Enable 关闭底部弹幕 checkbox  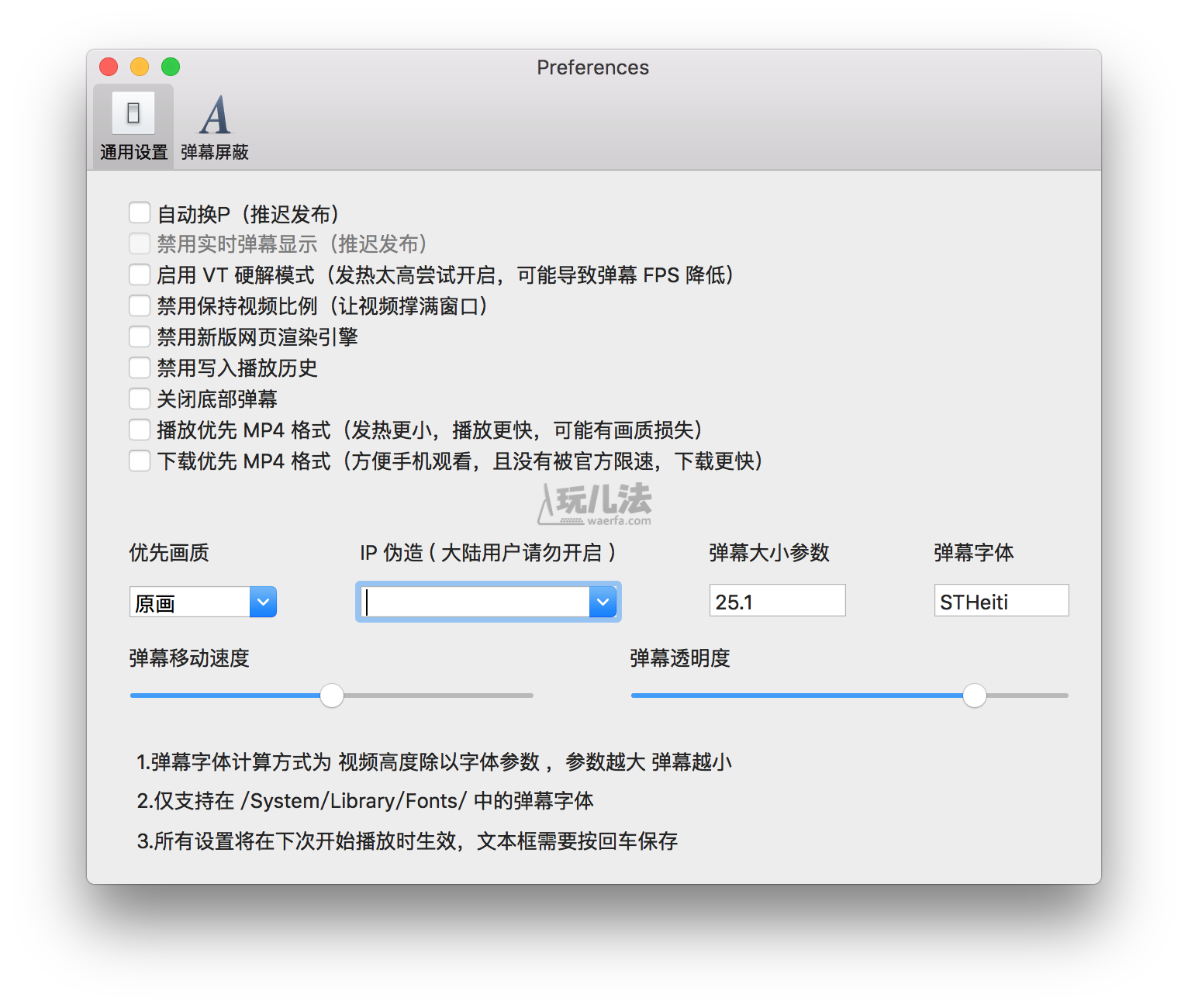tap(140, 399)
